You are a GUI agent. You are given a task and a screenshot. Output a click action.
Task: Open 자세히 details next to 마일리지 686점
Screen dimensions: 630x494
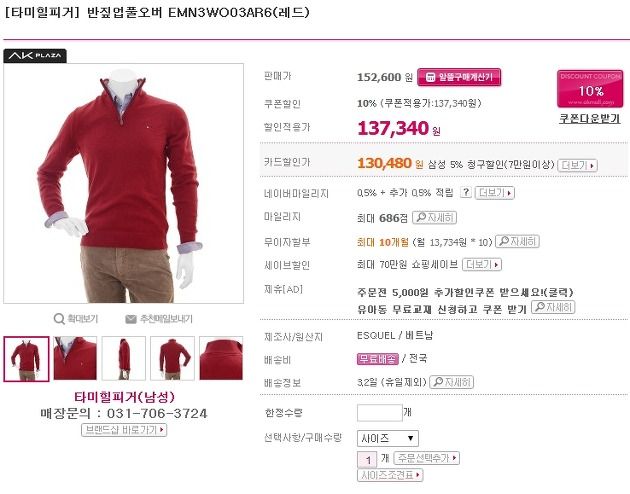click(434, 218)
